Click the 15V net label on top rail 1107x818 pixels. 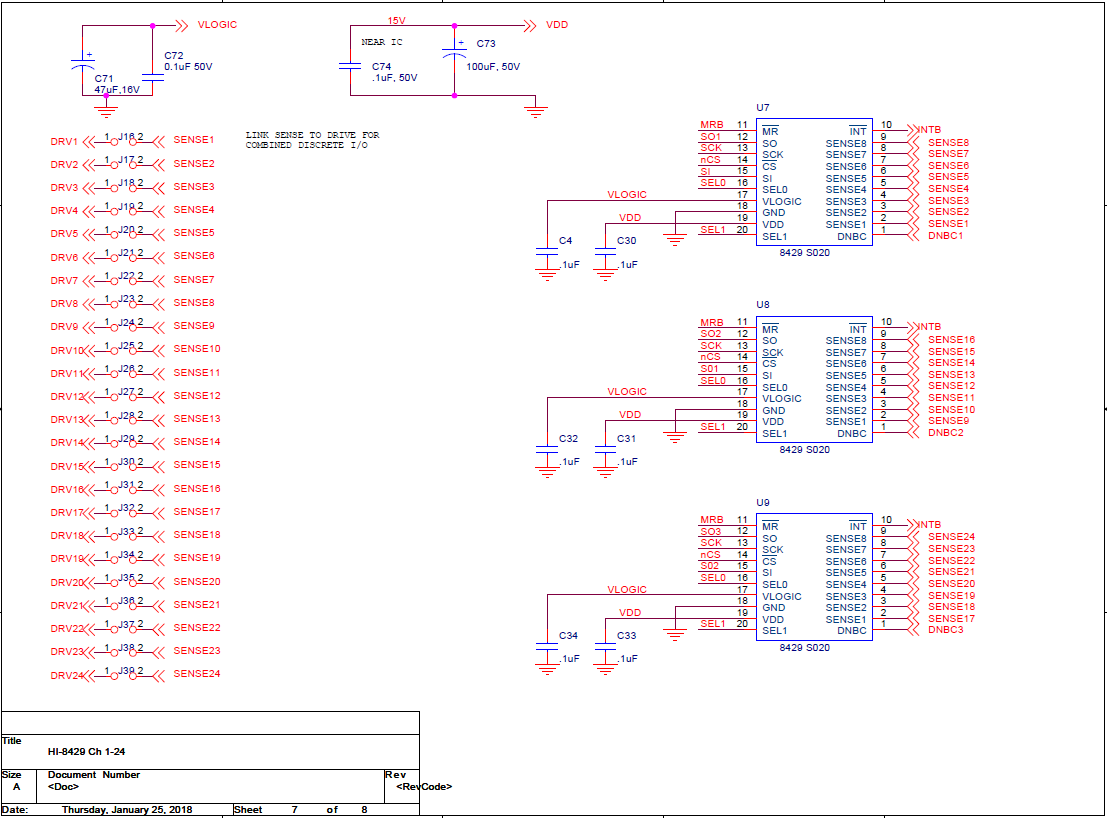point(397,20)
